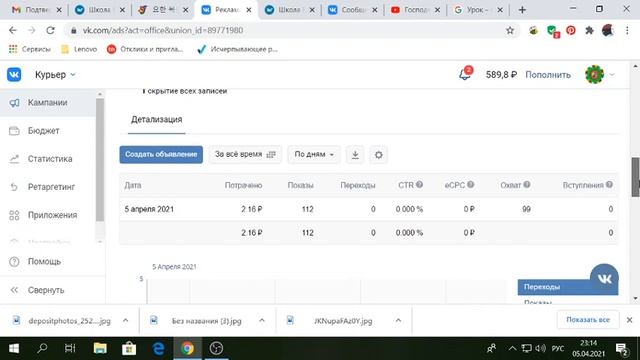Screen dimensions: 640x360
Task: Open Помощь in sidebar
Action: click(44, 262)
